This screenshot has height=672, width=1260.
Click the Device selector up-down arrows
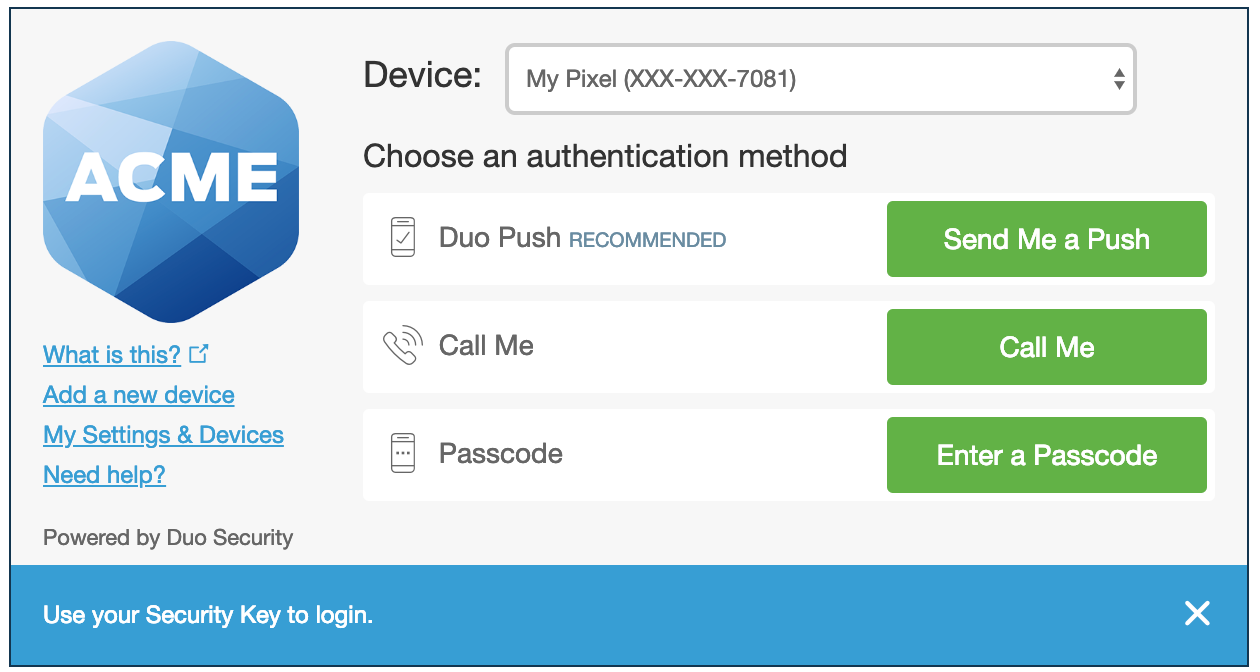click(x=1119, y=79)
